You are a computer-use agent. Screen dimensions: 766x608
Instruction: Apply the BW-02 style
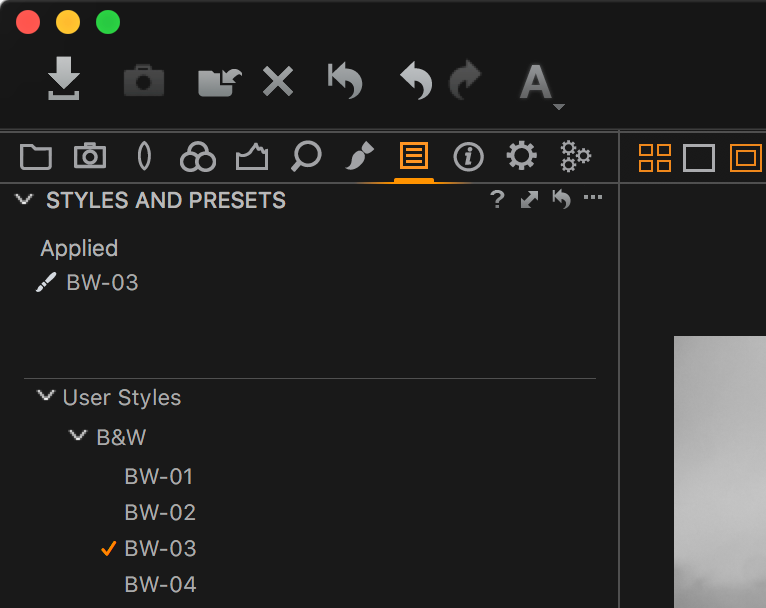point(160,513)
